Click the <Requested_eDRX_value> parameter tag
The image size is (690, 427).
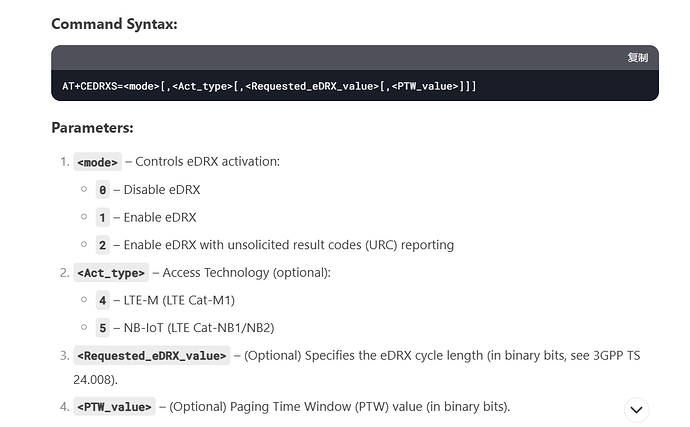point(152,355)
